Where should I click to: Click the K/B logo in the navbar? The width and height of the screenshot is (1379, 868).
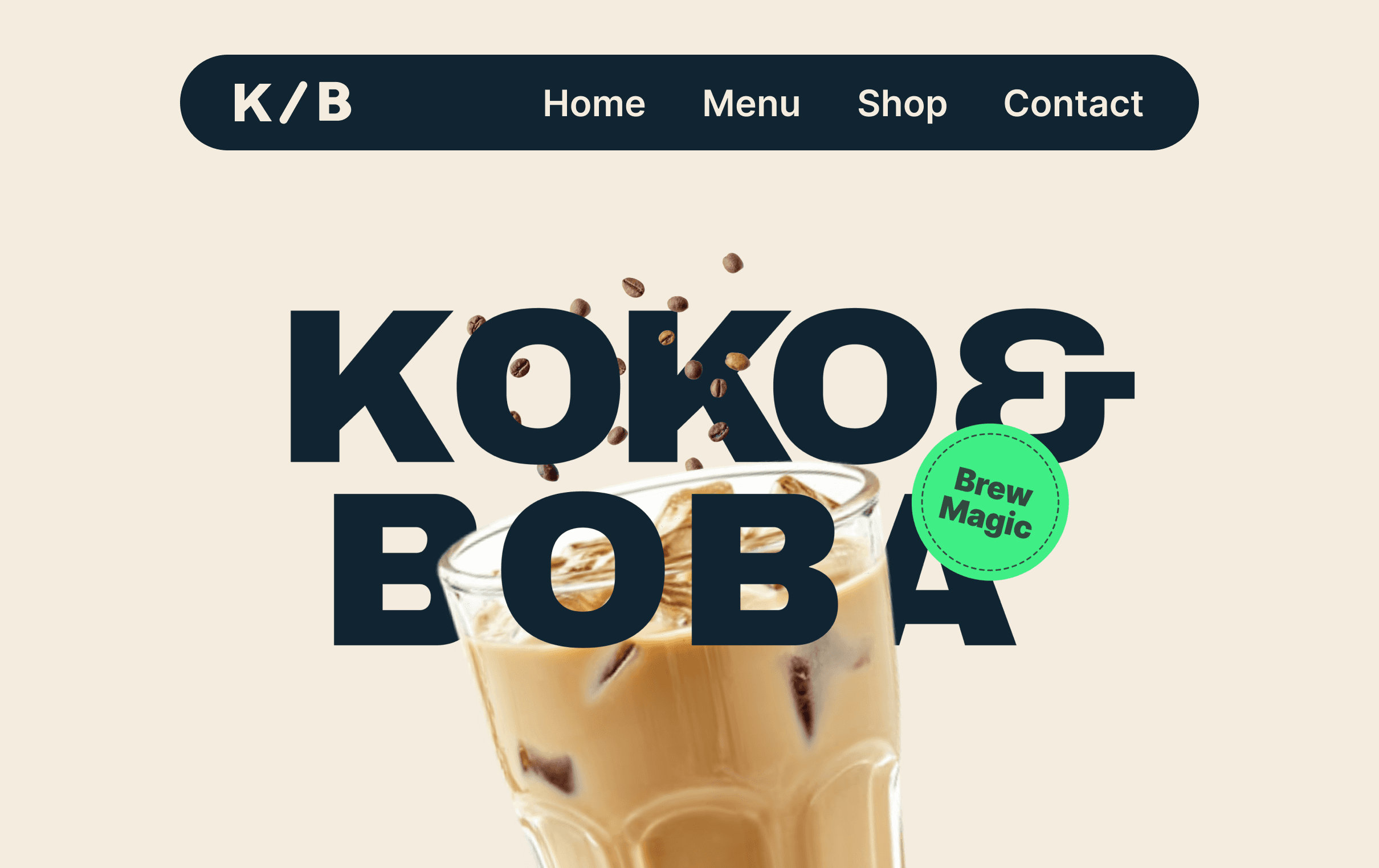292,103
